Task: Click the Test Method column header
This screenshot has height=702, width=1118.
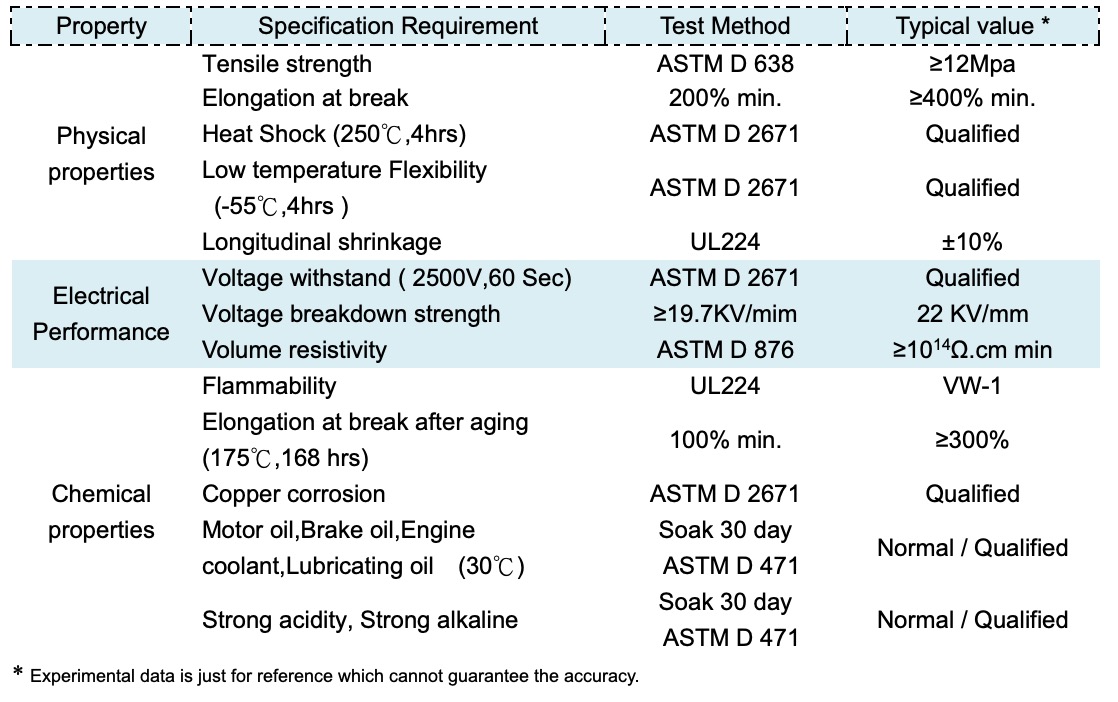Action: point(725,26)
